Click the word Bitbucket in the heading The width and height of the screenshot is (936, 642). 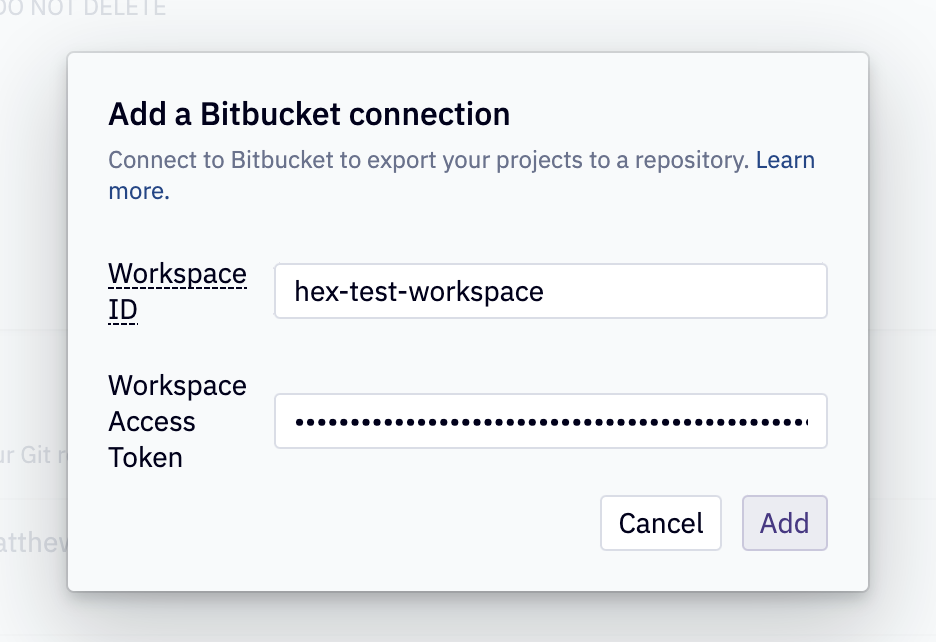click(x=272, y=114)
